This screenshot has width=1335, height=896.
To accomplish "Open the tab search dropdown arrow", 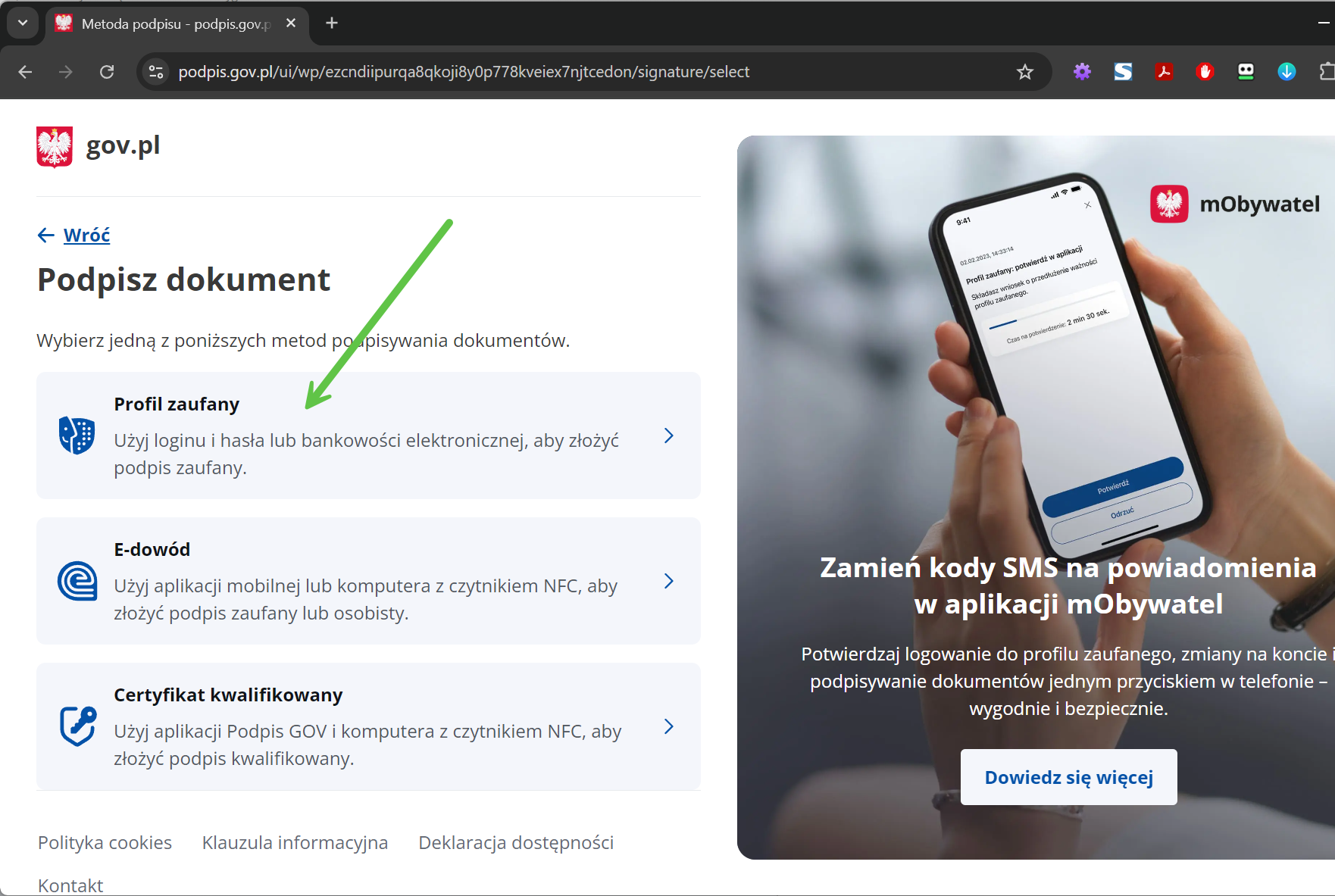I will click(x=23, y=23).
